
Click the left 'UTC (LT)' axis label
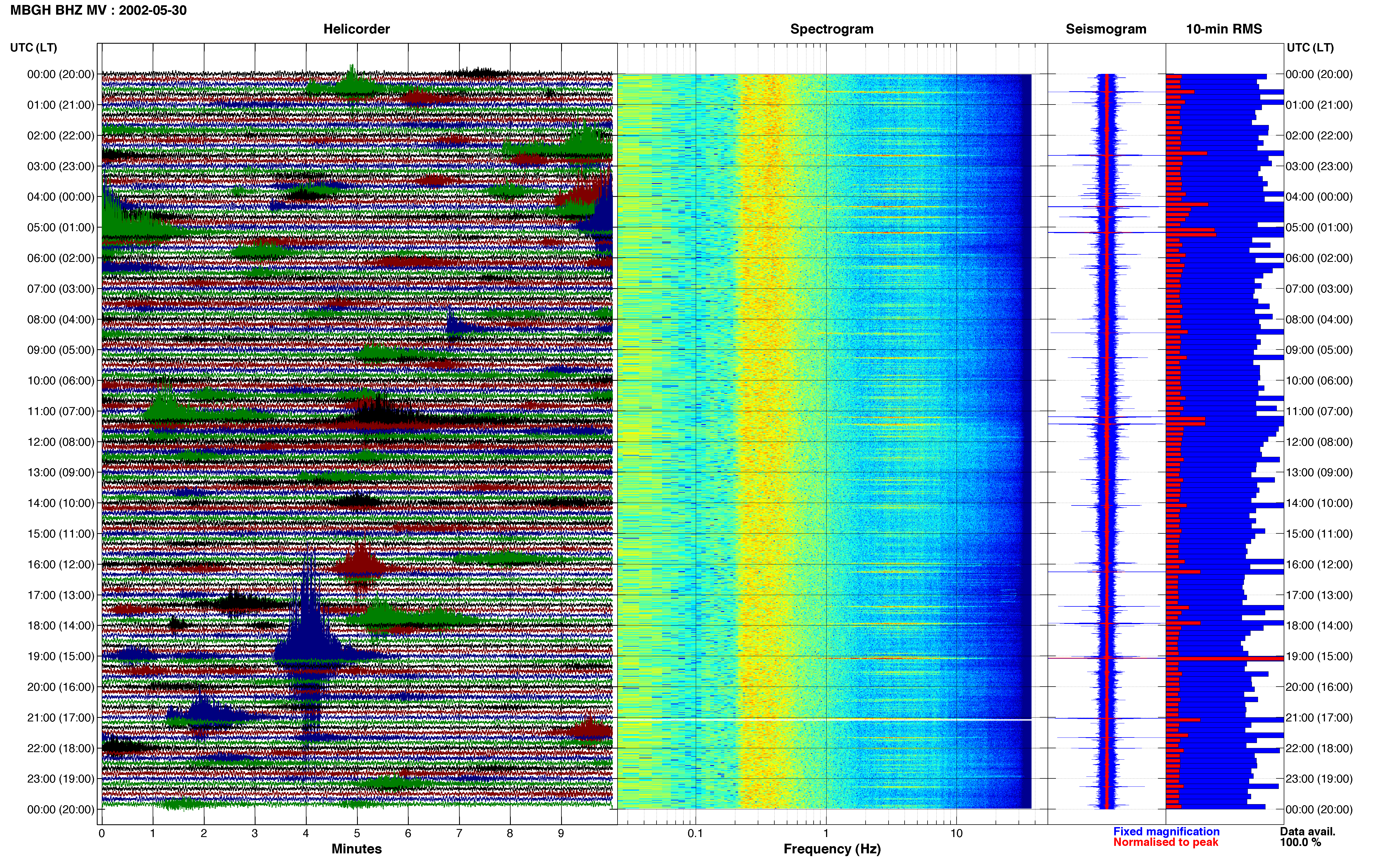33,48
